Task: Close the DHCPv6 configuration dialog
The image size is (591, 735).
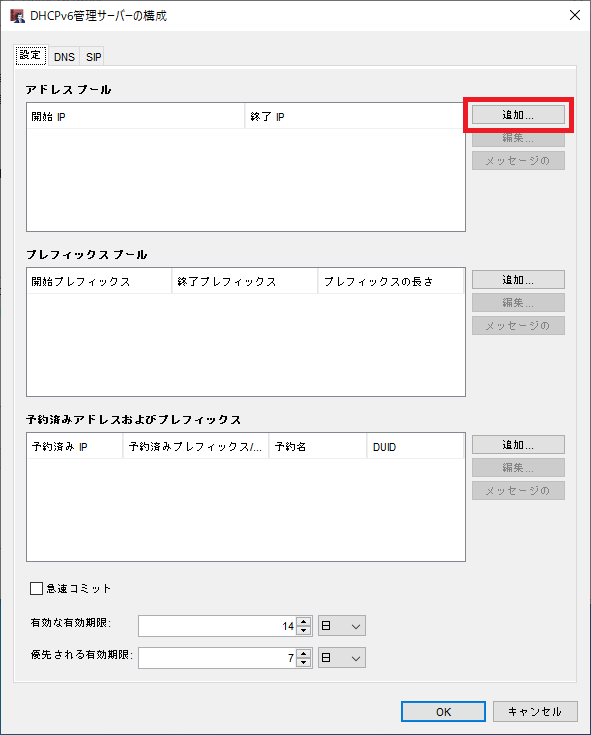Action: [x=575, y=15]
